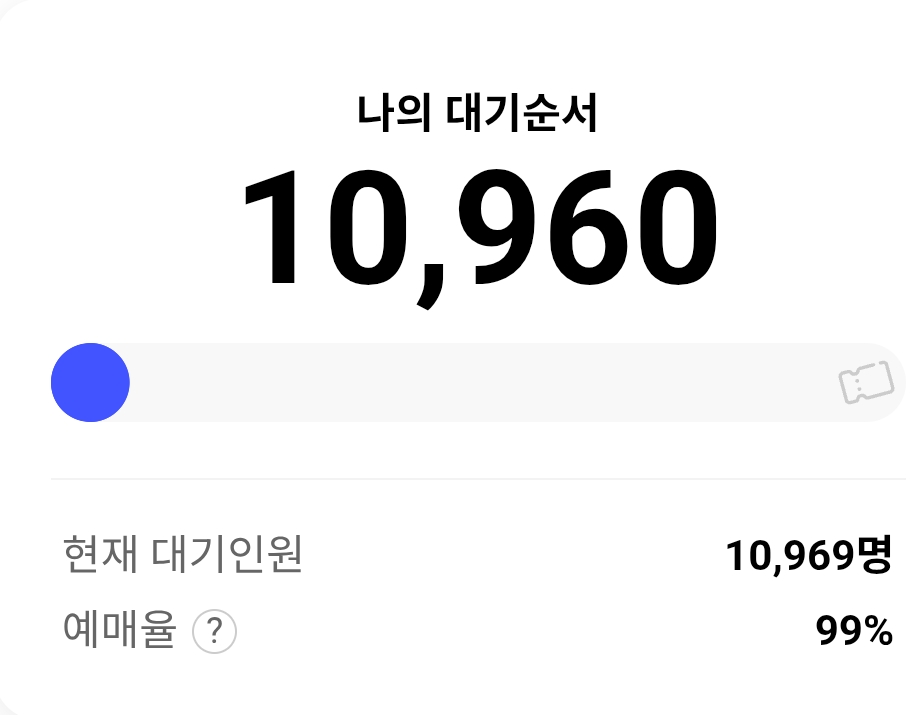The image size is (916, 715).
Task: Click the 10,969명 waiting count value
Action: pyautogui.click(x=808, y=556)
